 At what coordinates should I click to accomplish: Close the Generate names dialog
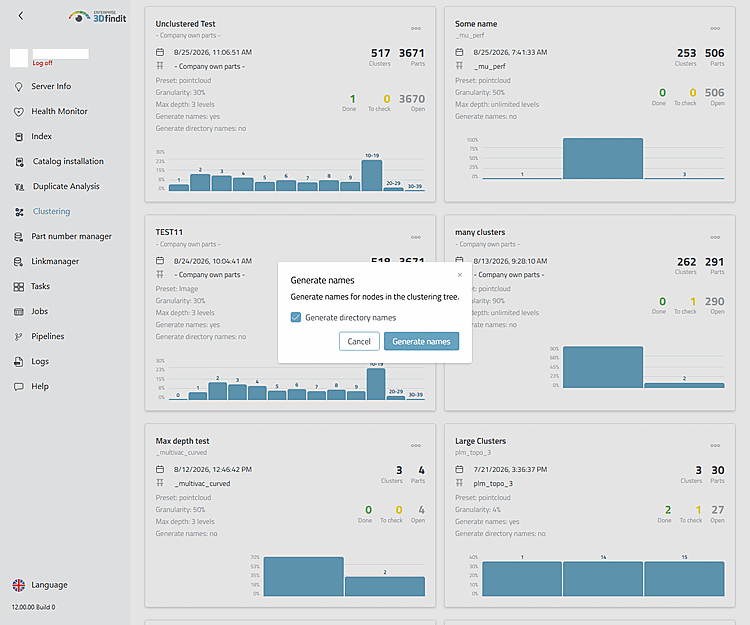(460, 275)
